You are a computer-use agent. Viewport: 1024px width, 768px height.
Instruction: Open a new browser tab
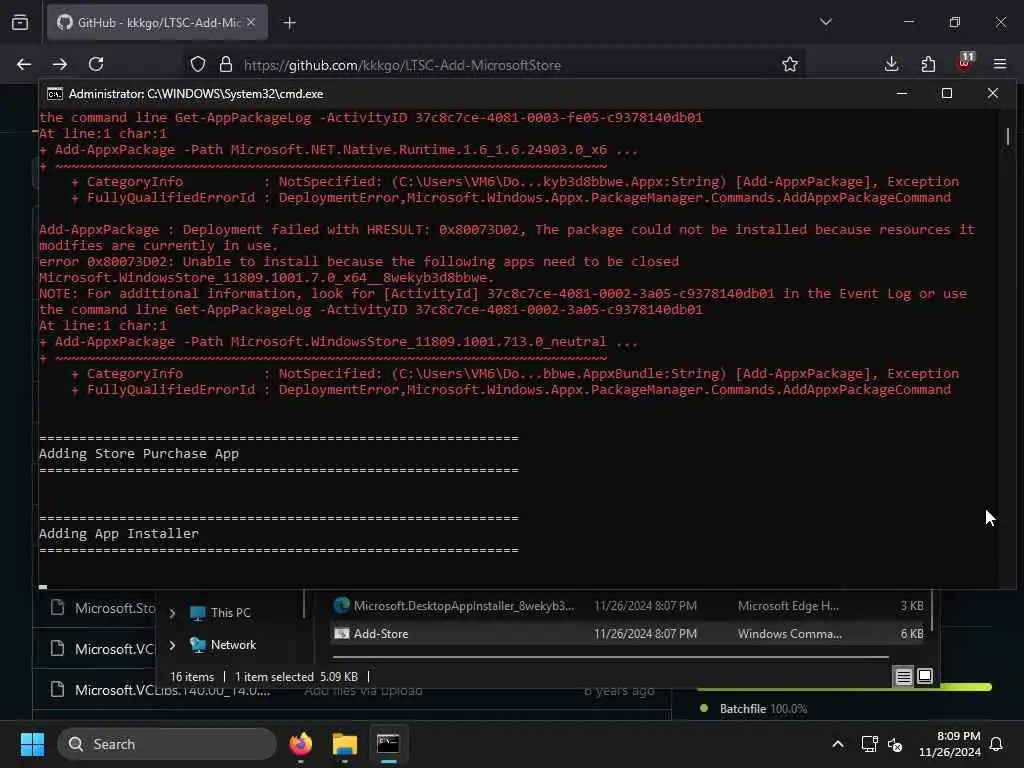290,23
